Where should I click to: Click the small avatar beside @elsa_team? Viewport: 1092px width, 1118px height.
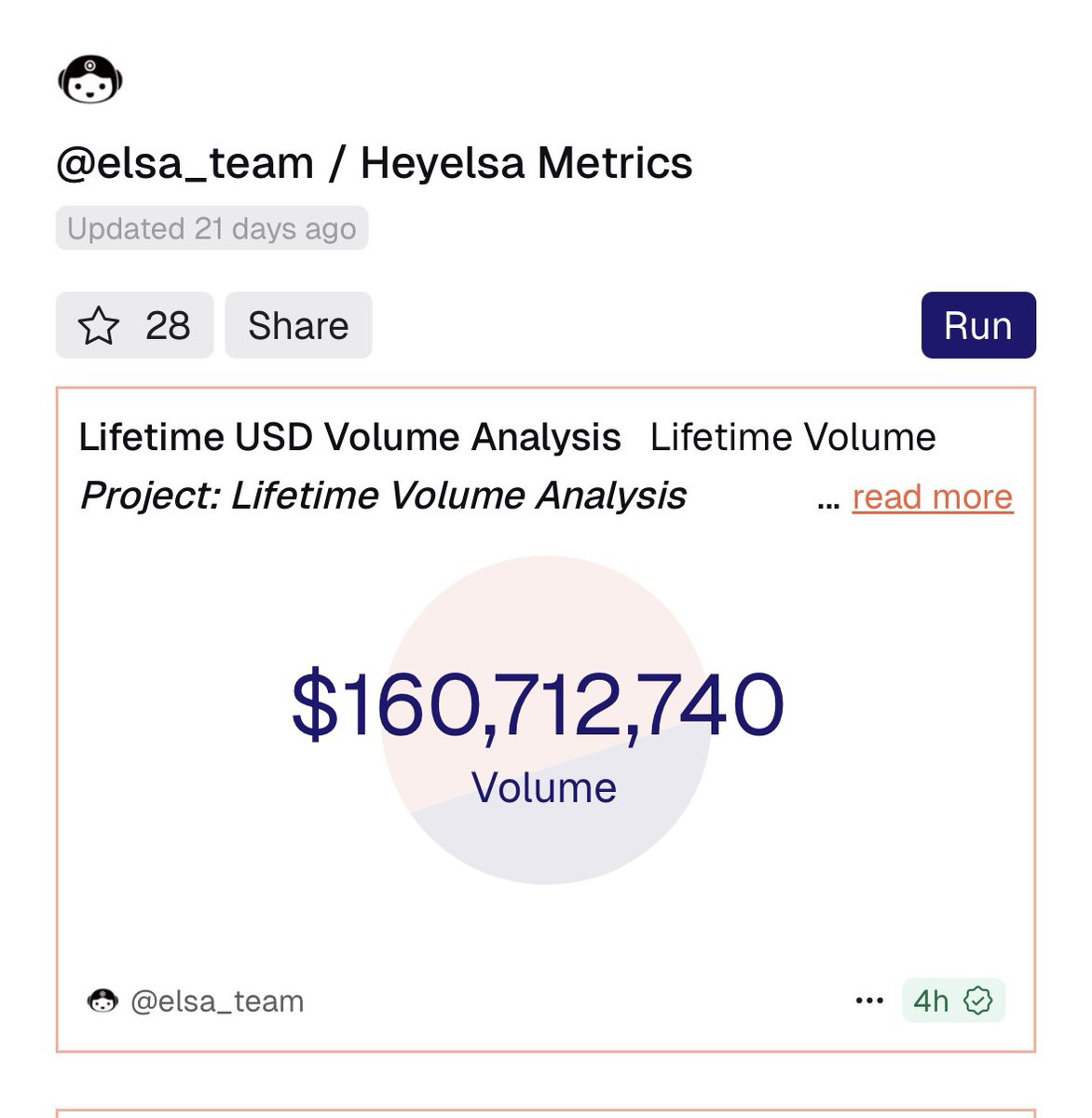point(102,1001)
